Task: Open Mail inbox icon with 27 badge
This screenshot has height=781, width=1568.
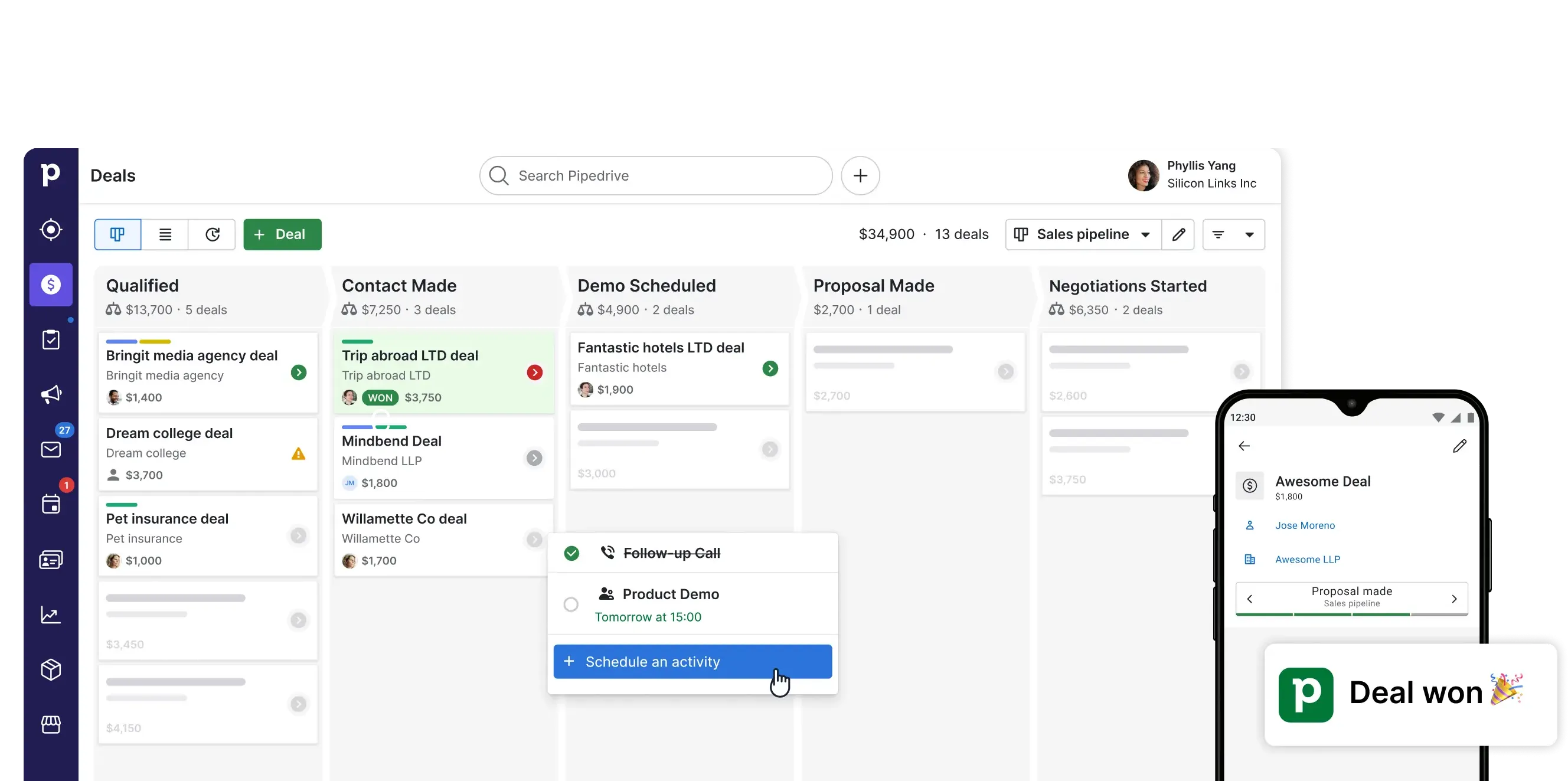Action: tap(51, 449)
